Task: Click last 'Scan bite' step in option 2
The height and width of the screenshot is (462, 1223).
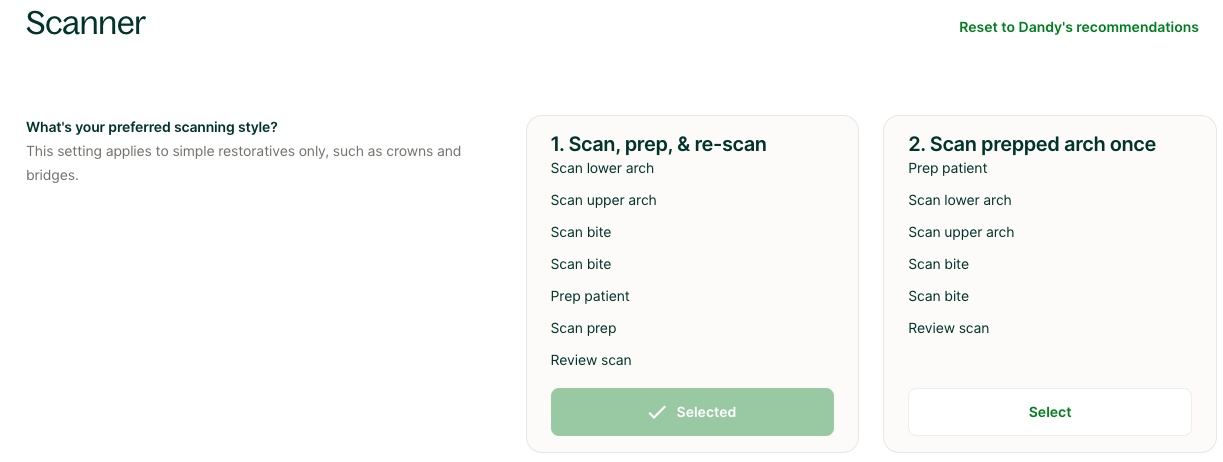Action: point(938,296)
